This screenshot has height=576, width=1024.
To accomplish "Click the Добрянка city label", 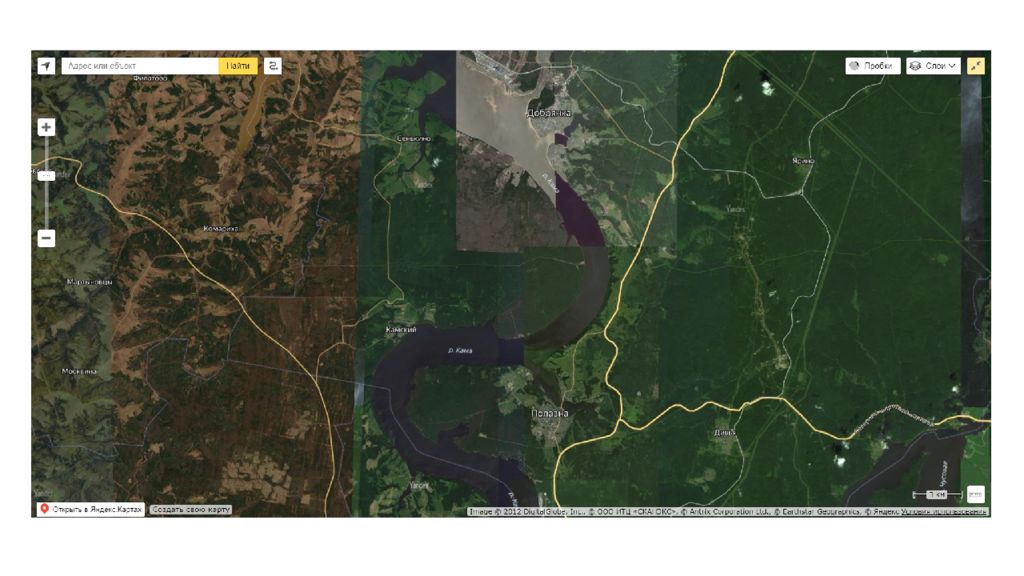I will point(549,113).
